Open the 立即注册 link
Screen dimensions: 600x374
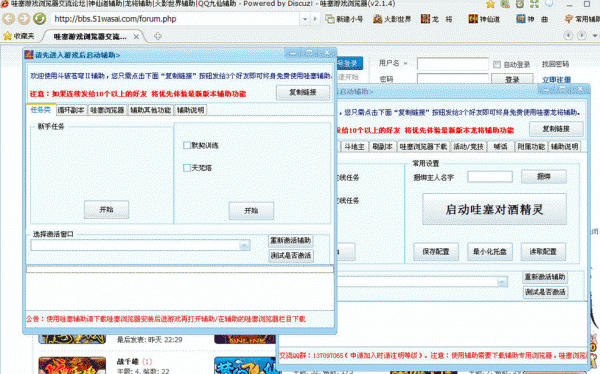(556, 80)
